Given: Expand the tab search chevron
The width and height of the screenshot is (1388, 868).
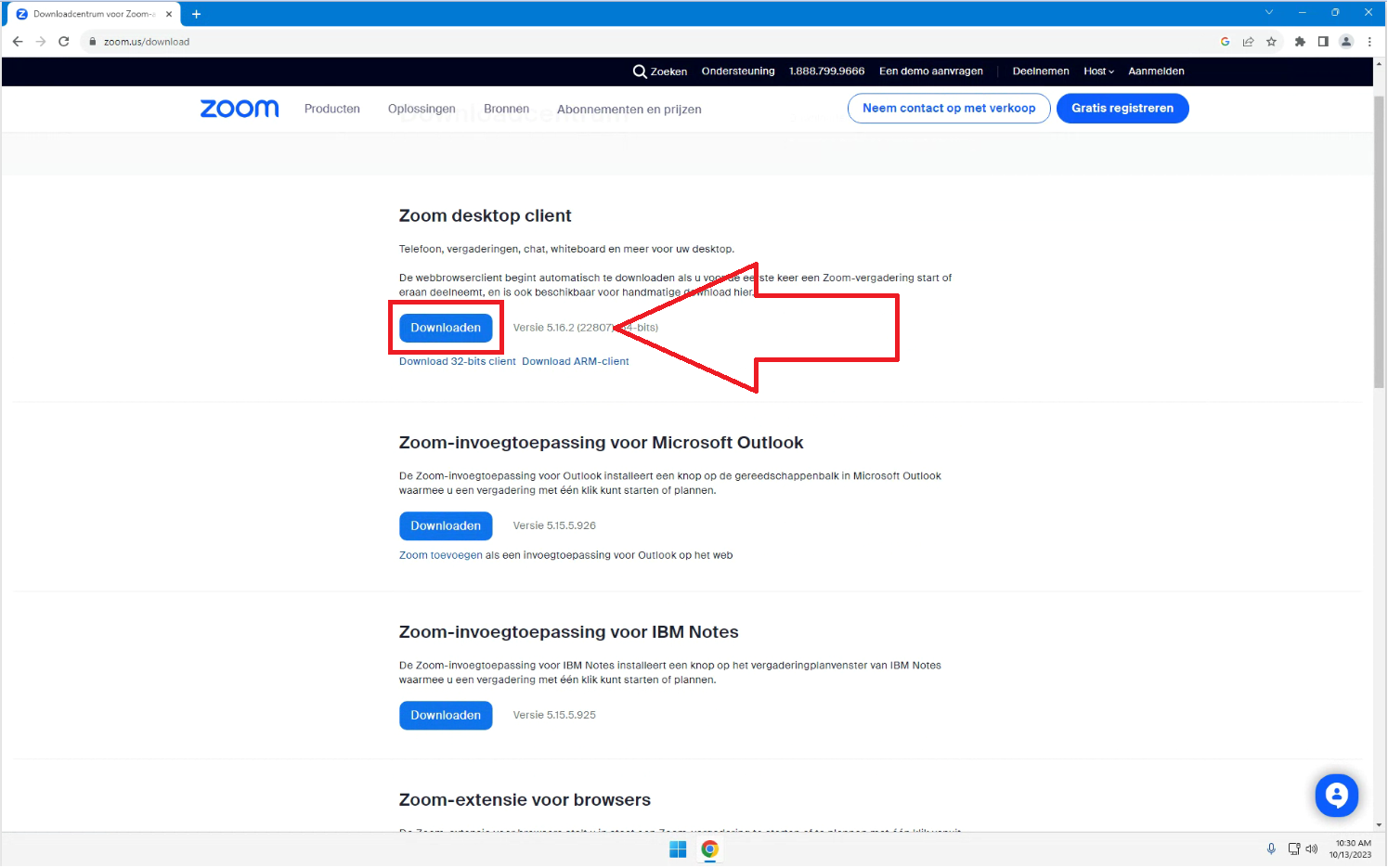Looking at the screenshot, I should (x=1269, y=12).
